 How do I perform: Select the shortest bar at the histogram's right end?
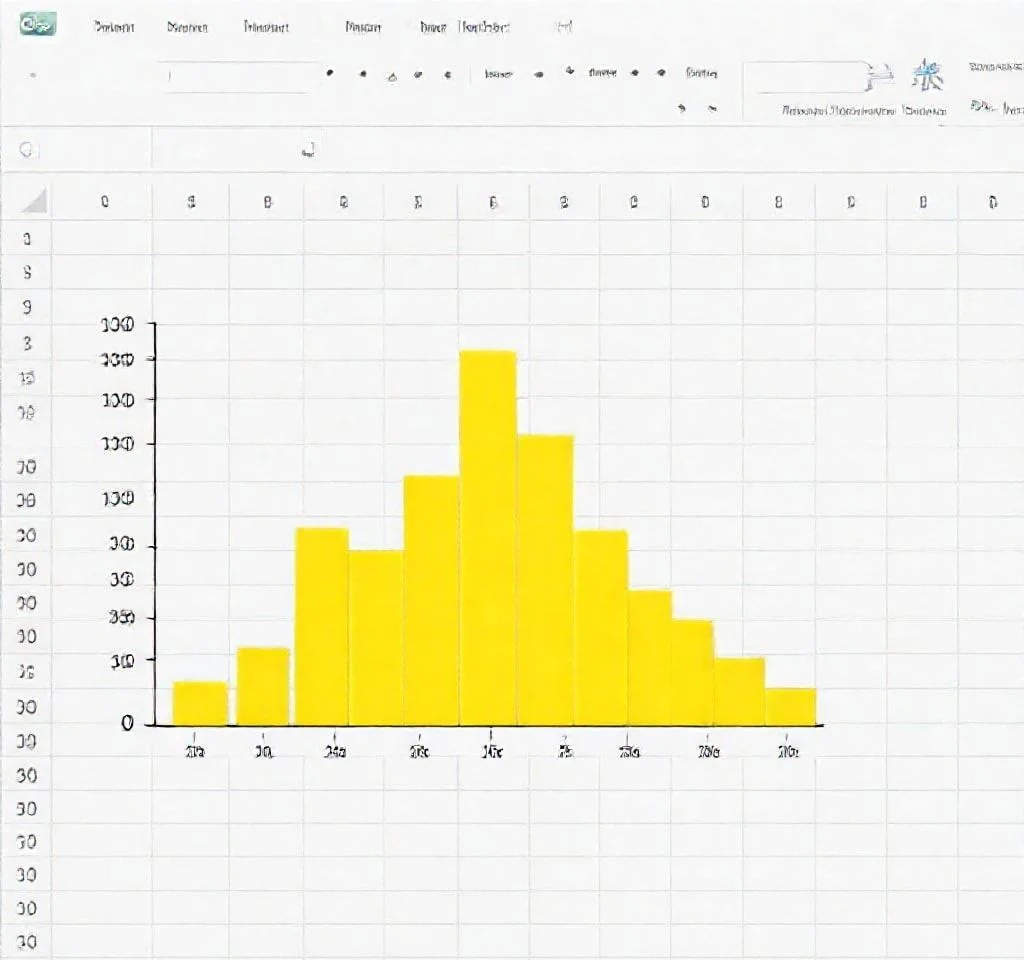pyautogui.click(x=790, y=706)
